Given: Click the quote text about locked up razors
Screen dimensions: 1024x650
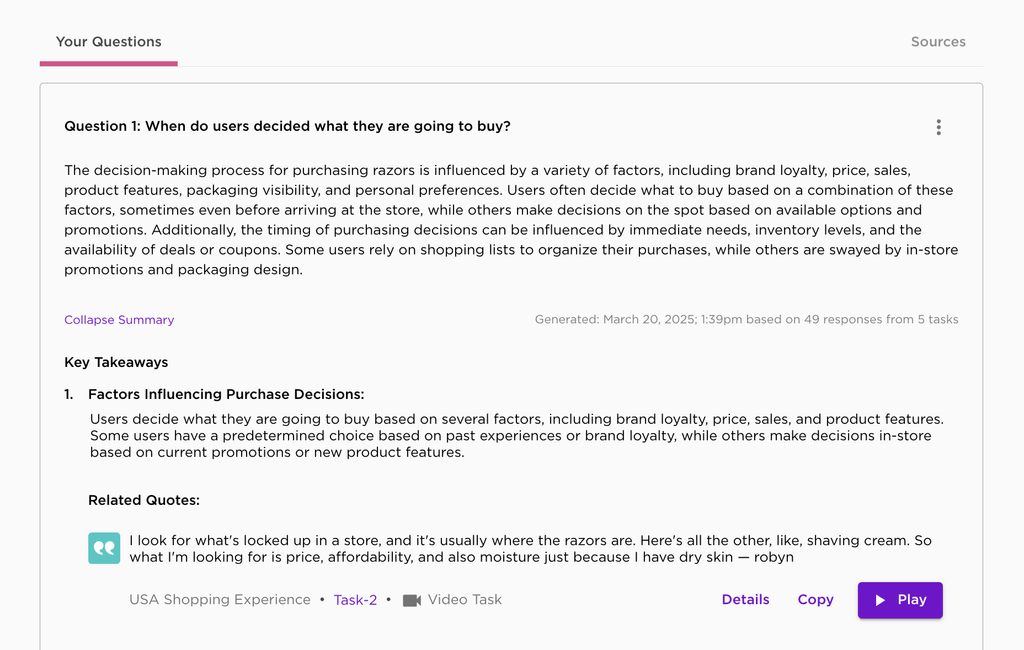Looking at the screenshot, I should coord(530,549).
